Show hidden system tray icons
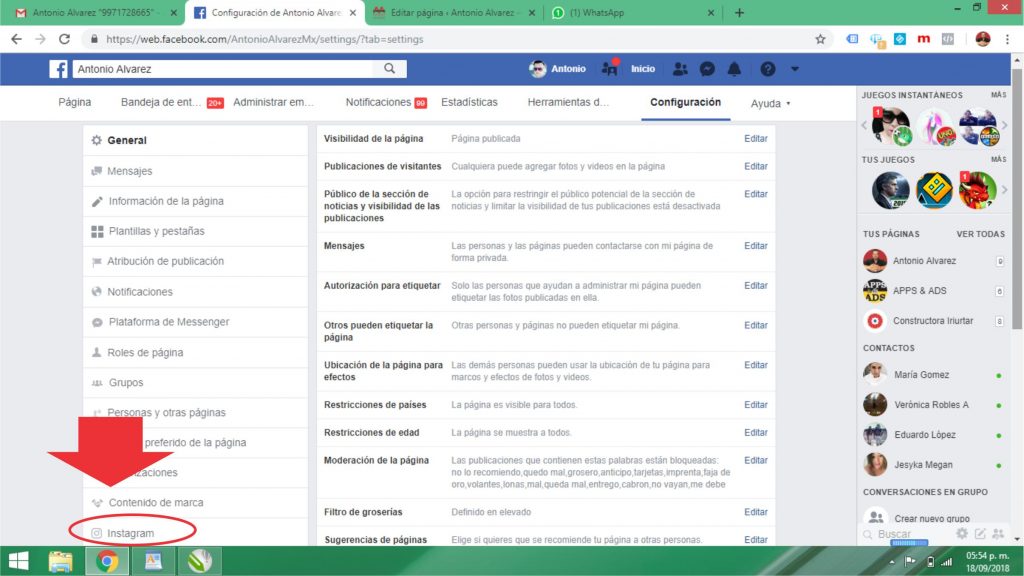The height and width of the screenshot is (576, 1024). click(891, 562)
